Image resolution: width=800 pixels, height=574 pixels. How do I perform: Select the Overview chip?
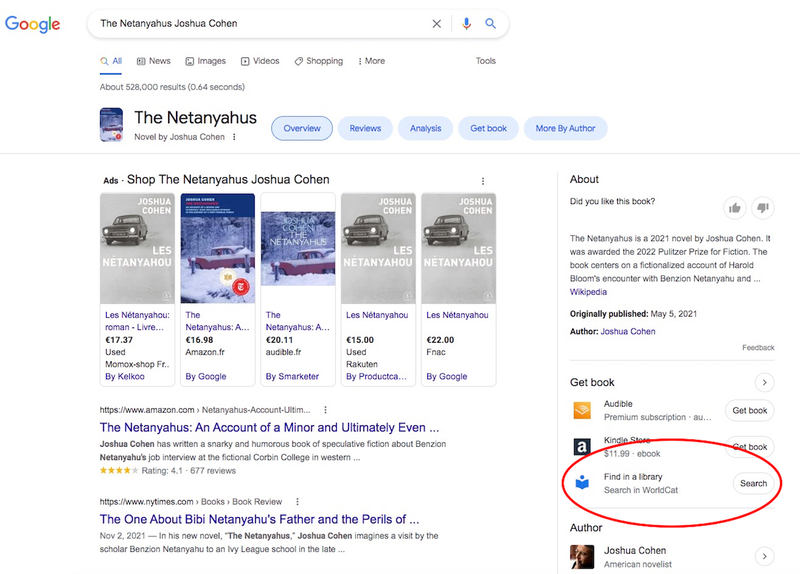point(302,128)
